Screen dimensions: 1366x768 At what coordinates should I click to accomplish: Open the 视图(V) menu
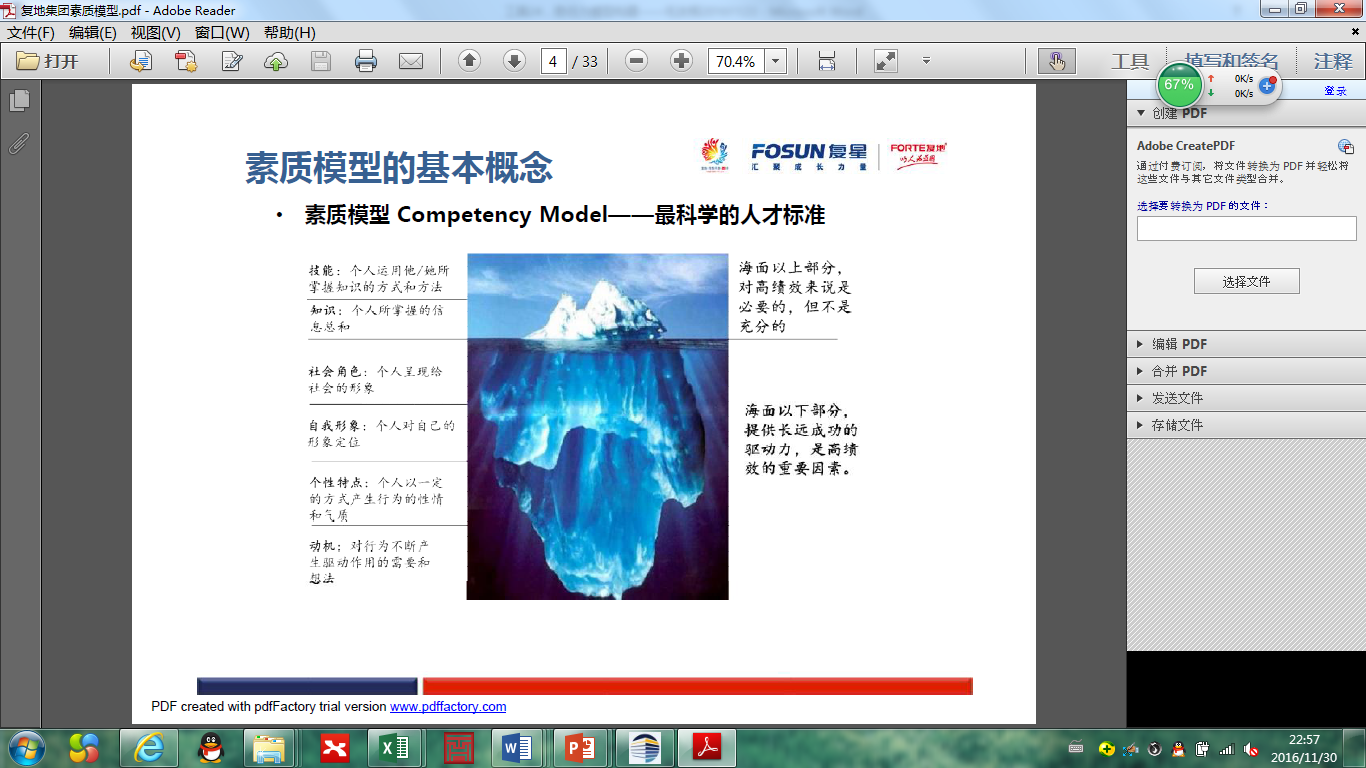[x=155, y=33]
